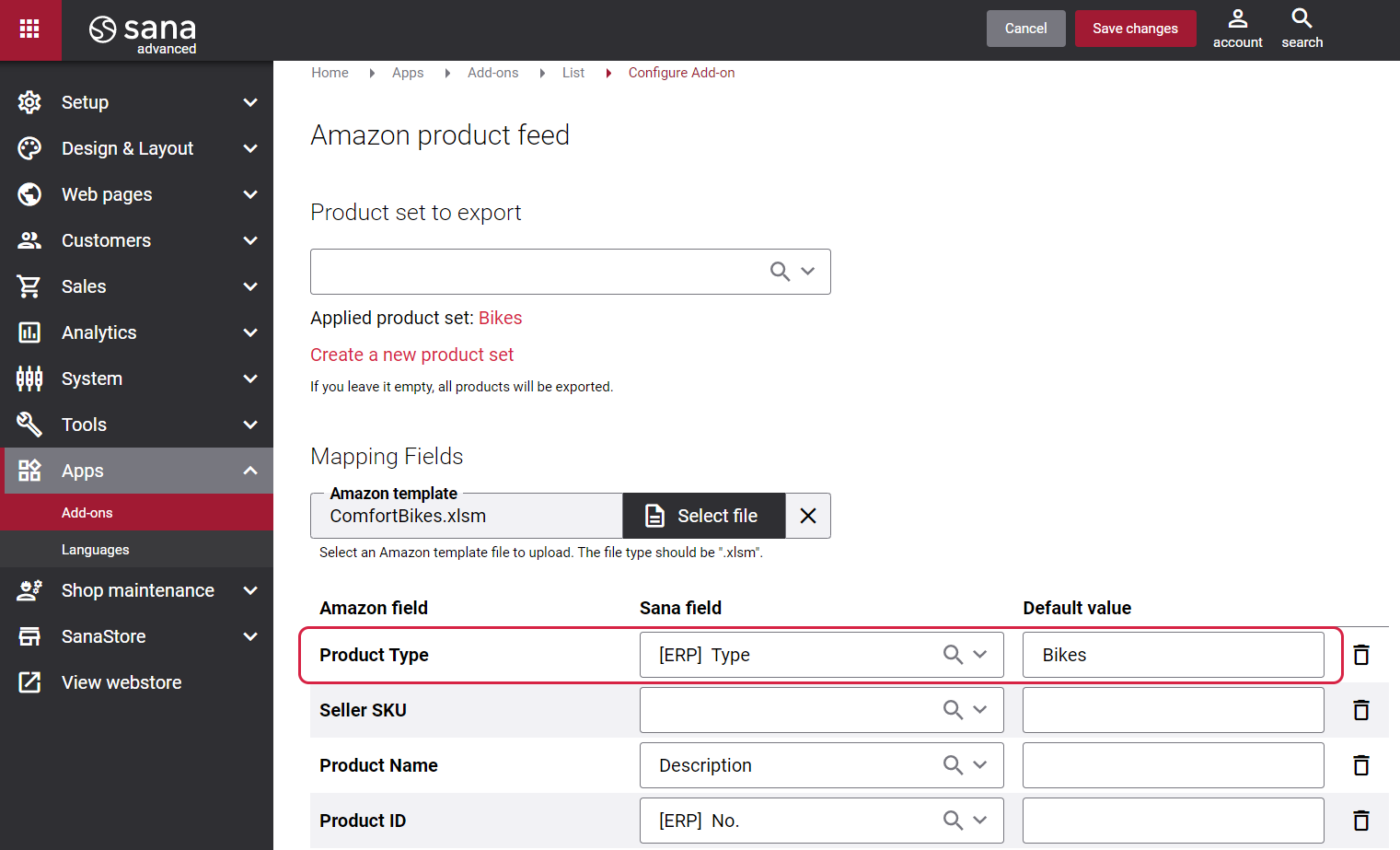Click the Setup gear icon

[x=29, y=102]
